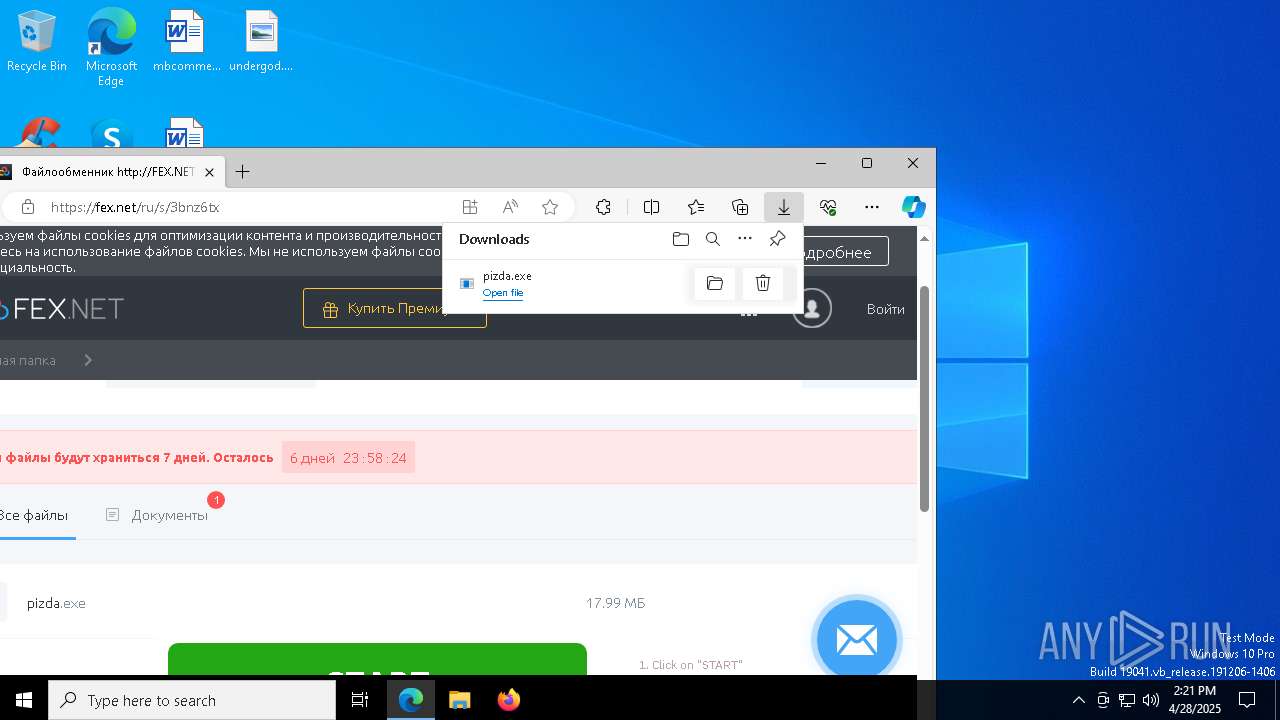The width and height of the screenshot is (1280, 720).
Task: Open File Explorer from taskbar
Action: 460,700
